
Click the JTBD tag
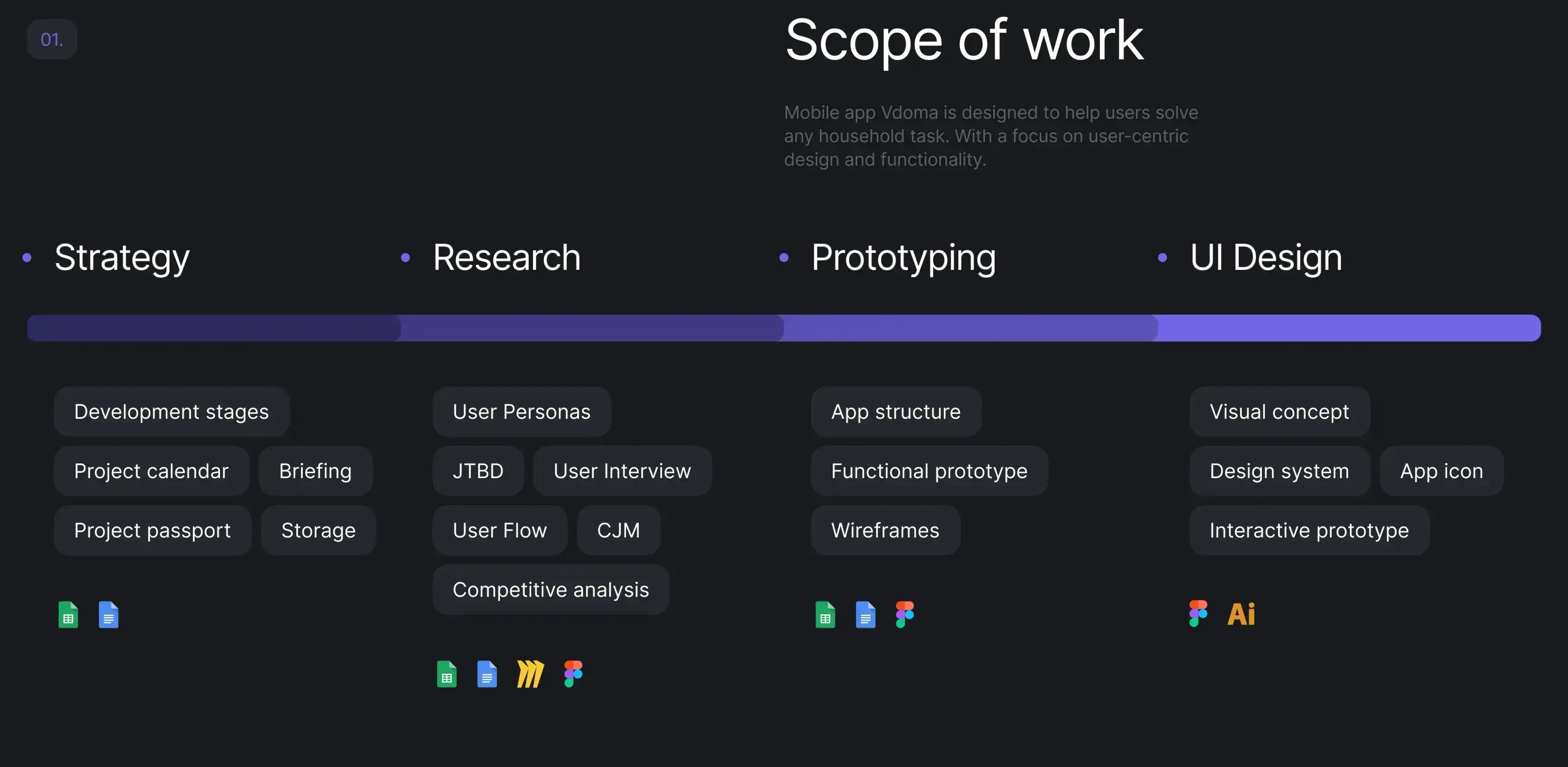(478, 471)
